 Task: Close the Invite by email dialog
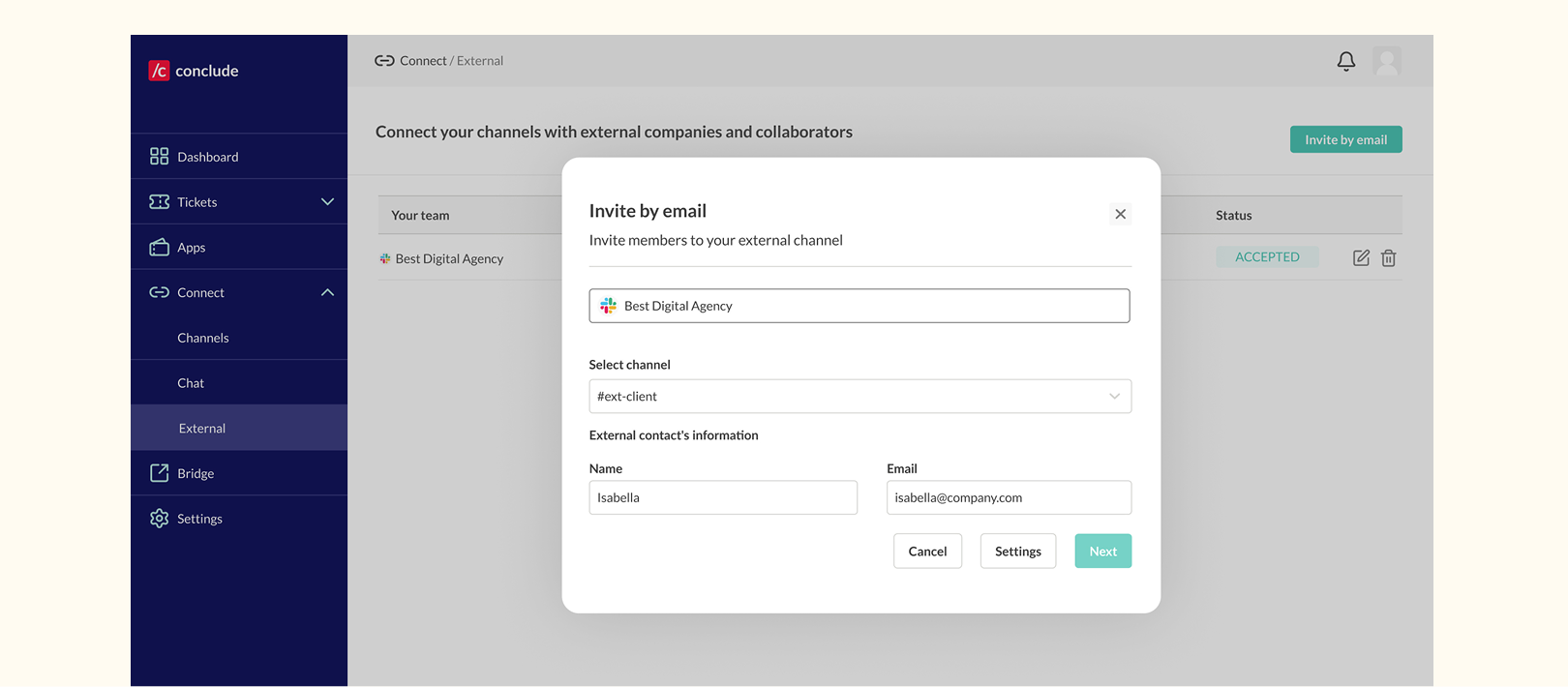[1120, 214]
